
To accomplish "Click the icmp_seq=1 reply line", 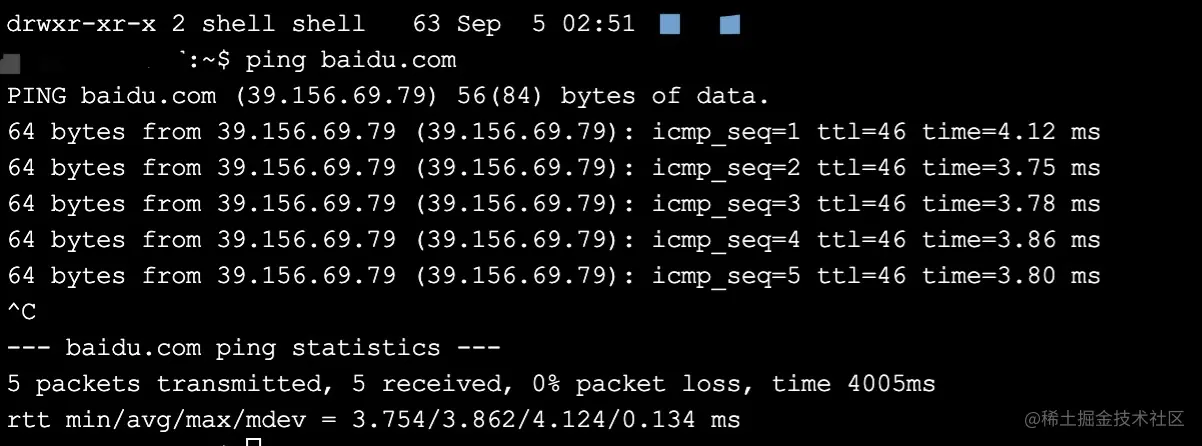I will [553, 132].
